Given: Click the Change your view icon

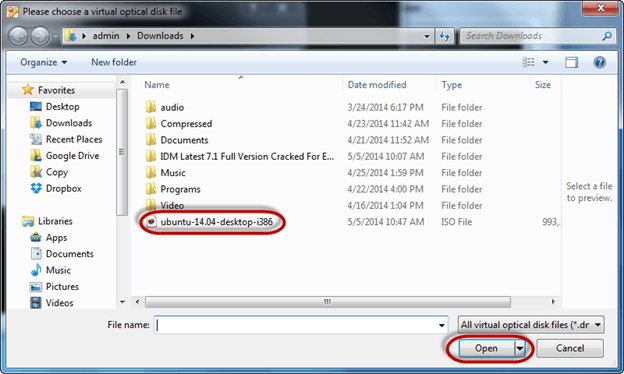Looking at the screenshot, I should click(x=528, y=62).
